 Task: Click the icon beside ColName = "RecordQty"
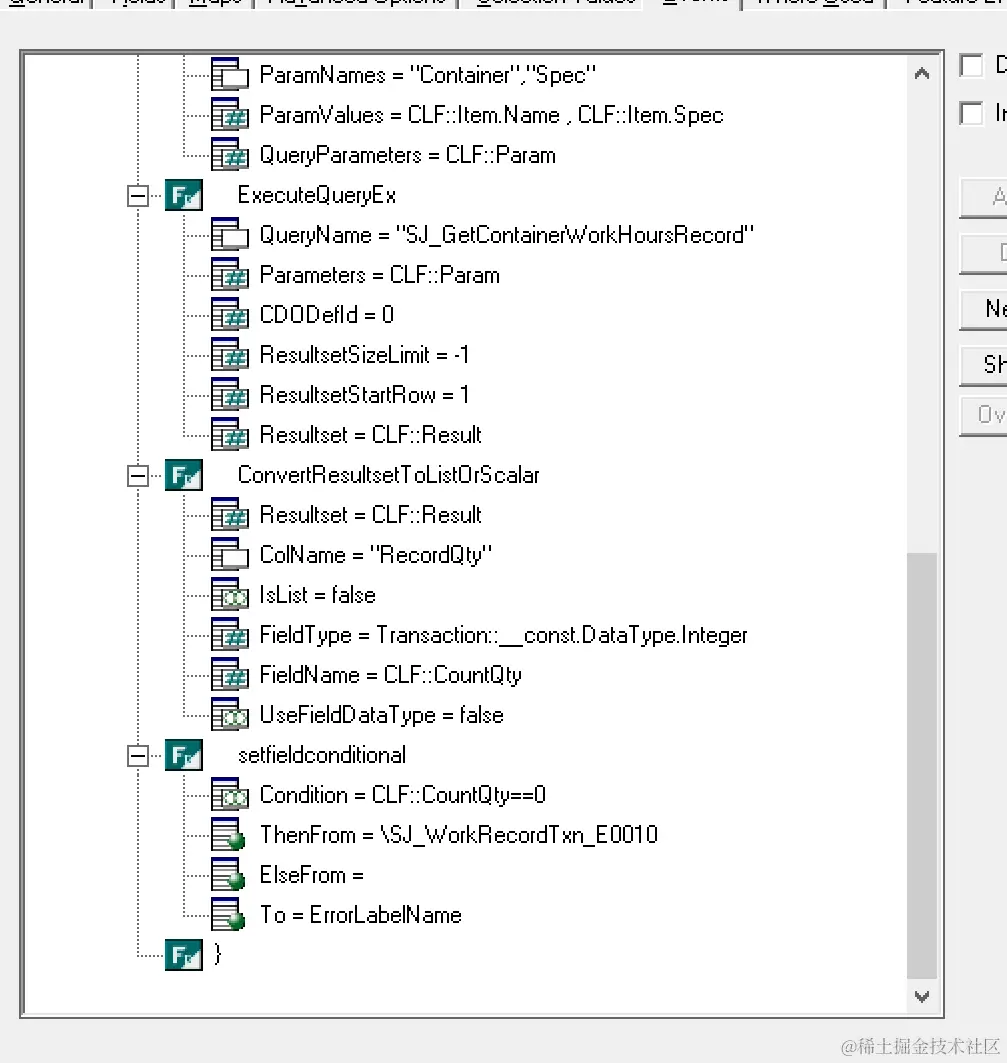point(229,555)
